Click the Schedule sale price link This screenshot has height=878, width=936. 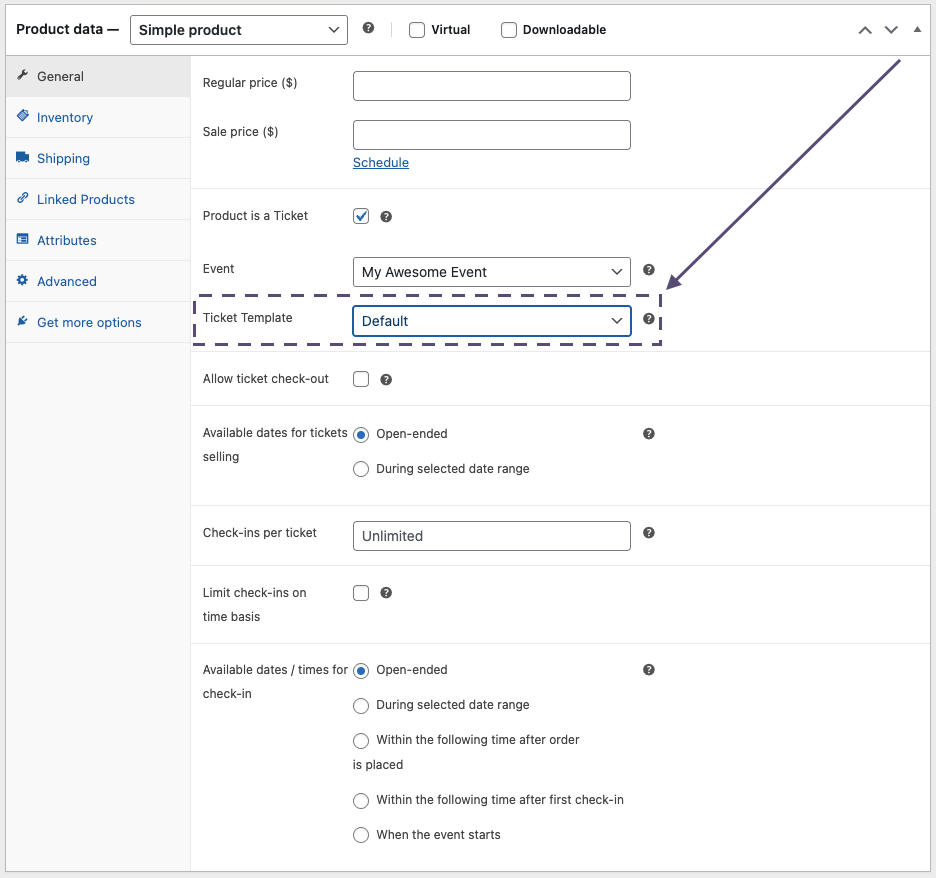[x=381, y=163]
